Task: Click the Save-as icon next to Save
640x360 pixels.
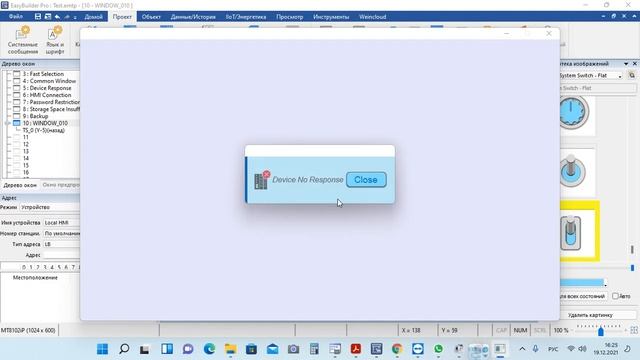Action: (x=48, y=17)
